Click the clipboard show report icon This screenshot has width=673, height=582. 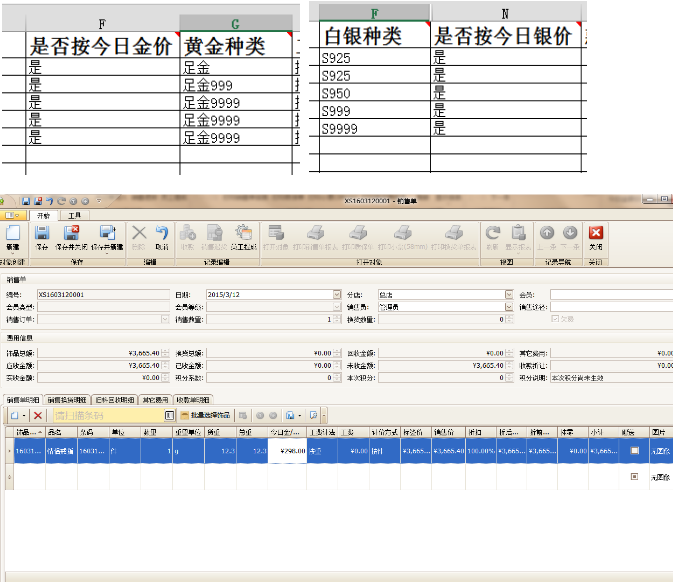[518, 233]
